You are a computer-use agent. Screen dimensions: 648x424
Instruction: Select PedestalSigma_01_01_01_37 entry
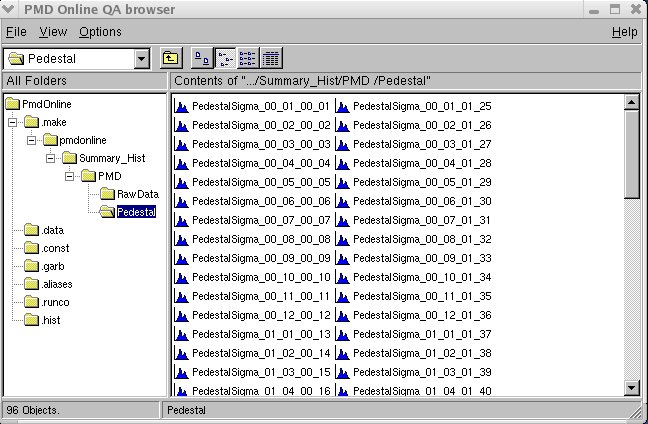point(414,334)
